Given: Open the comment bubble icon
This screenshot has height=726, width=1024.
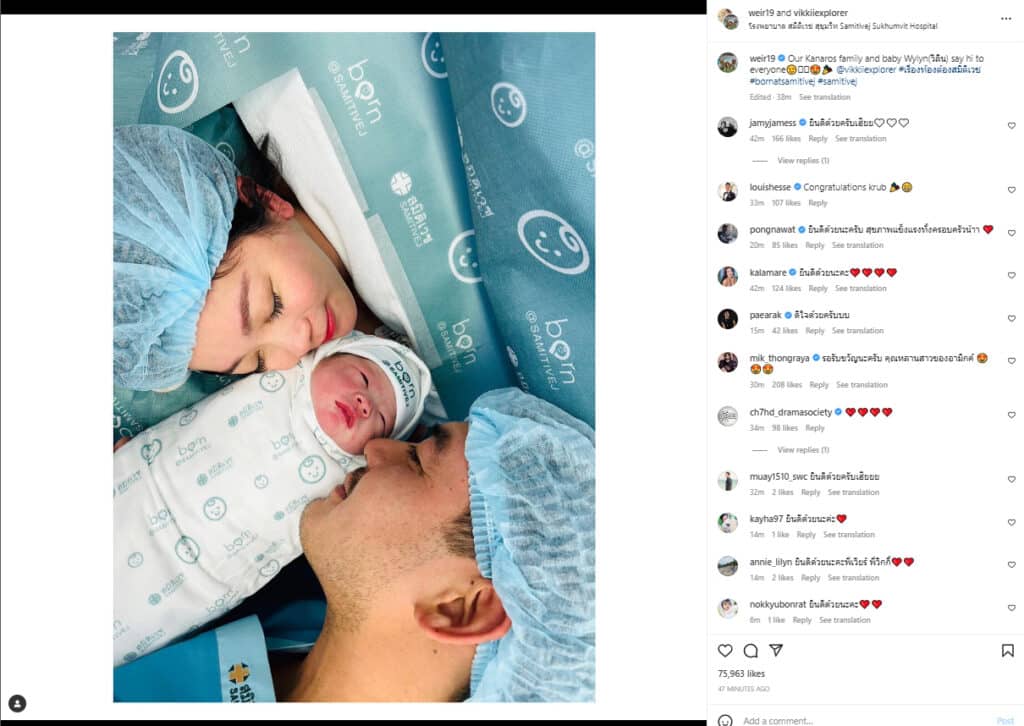Looking at the screenshot, I should (x=750, y=650).
